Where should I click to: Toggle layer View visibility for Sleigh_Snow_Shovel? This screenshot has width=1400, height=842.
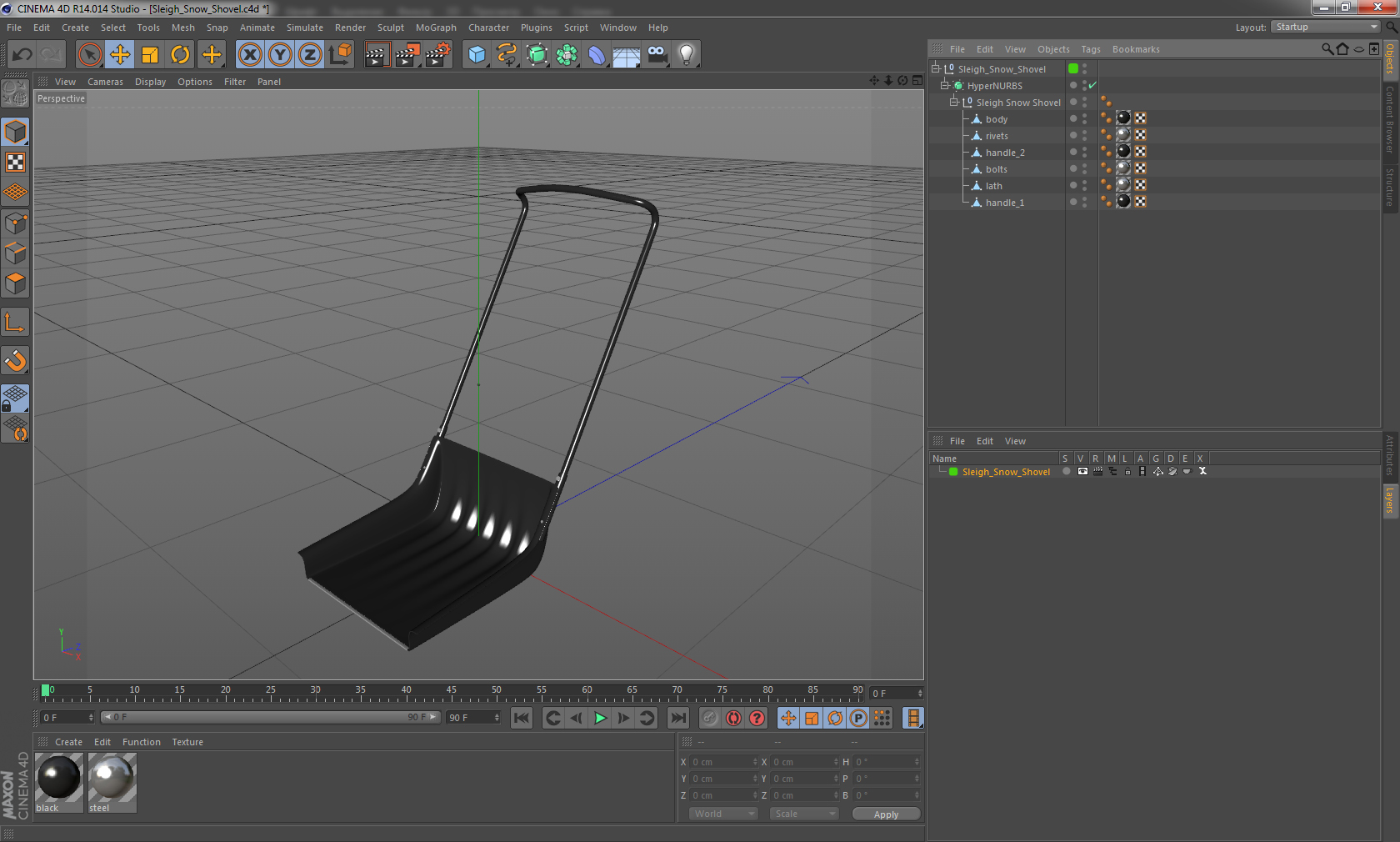(x=1082, y=472)
